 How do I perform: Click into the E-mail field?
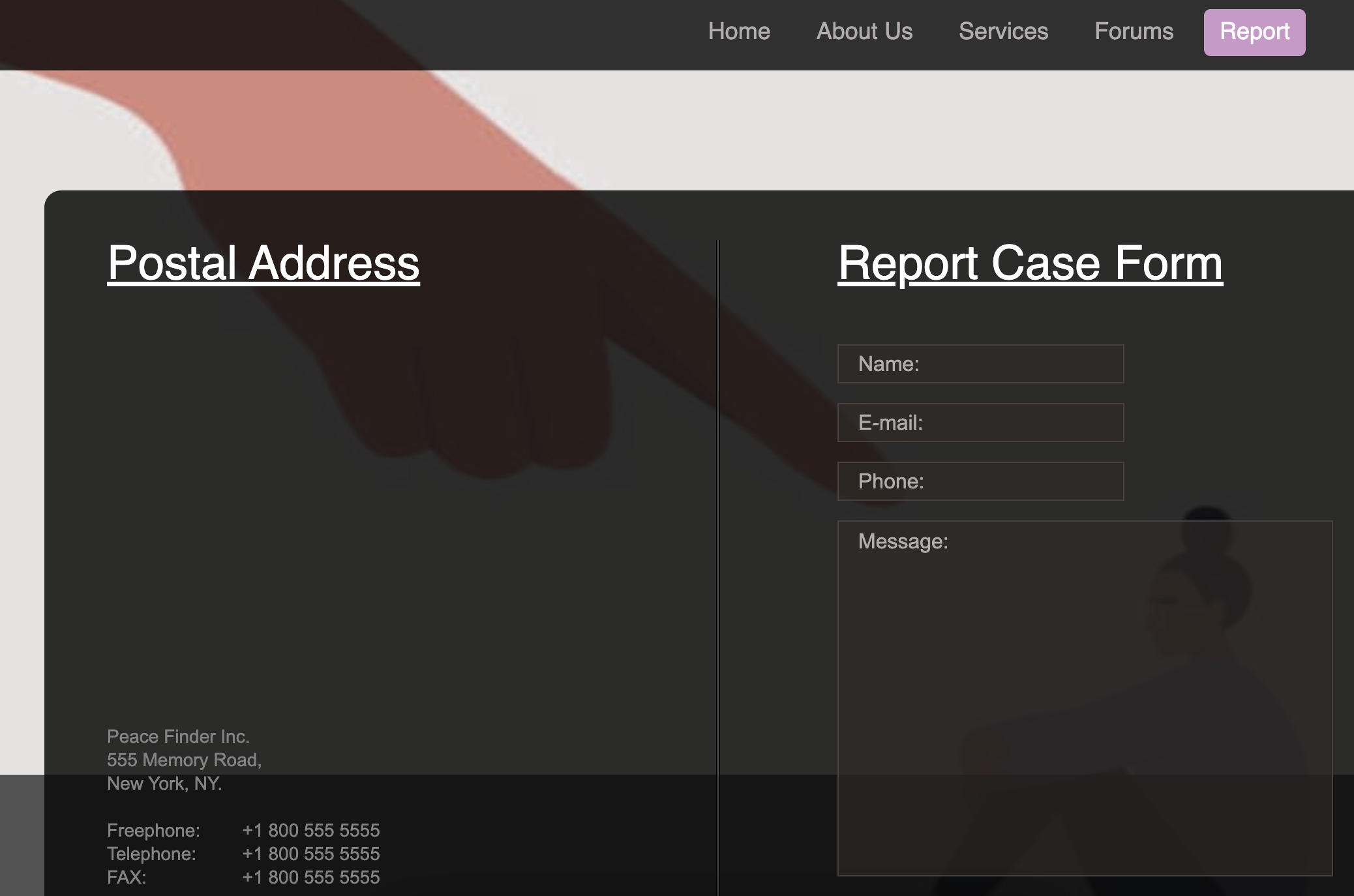[x=980, y=423]
